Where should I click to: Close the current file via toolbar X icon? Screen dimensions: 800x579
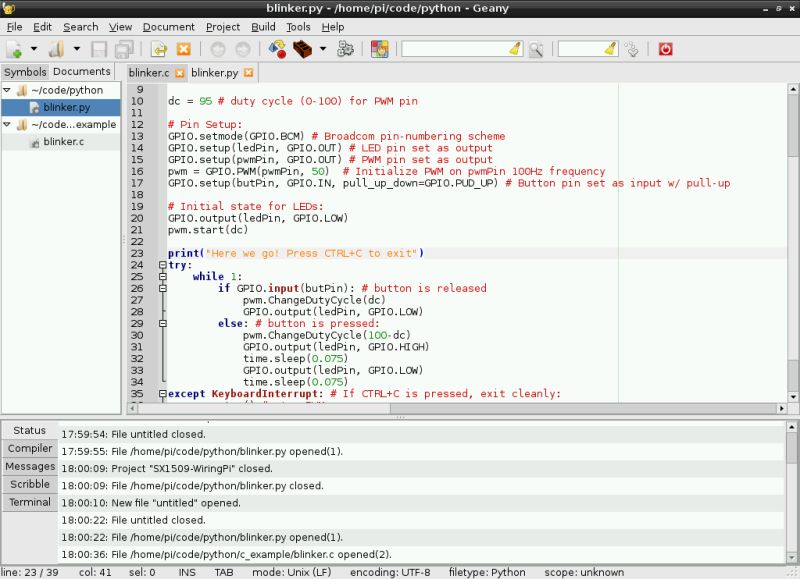182,48
